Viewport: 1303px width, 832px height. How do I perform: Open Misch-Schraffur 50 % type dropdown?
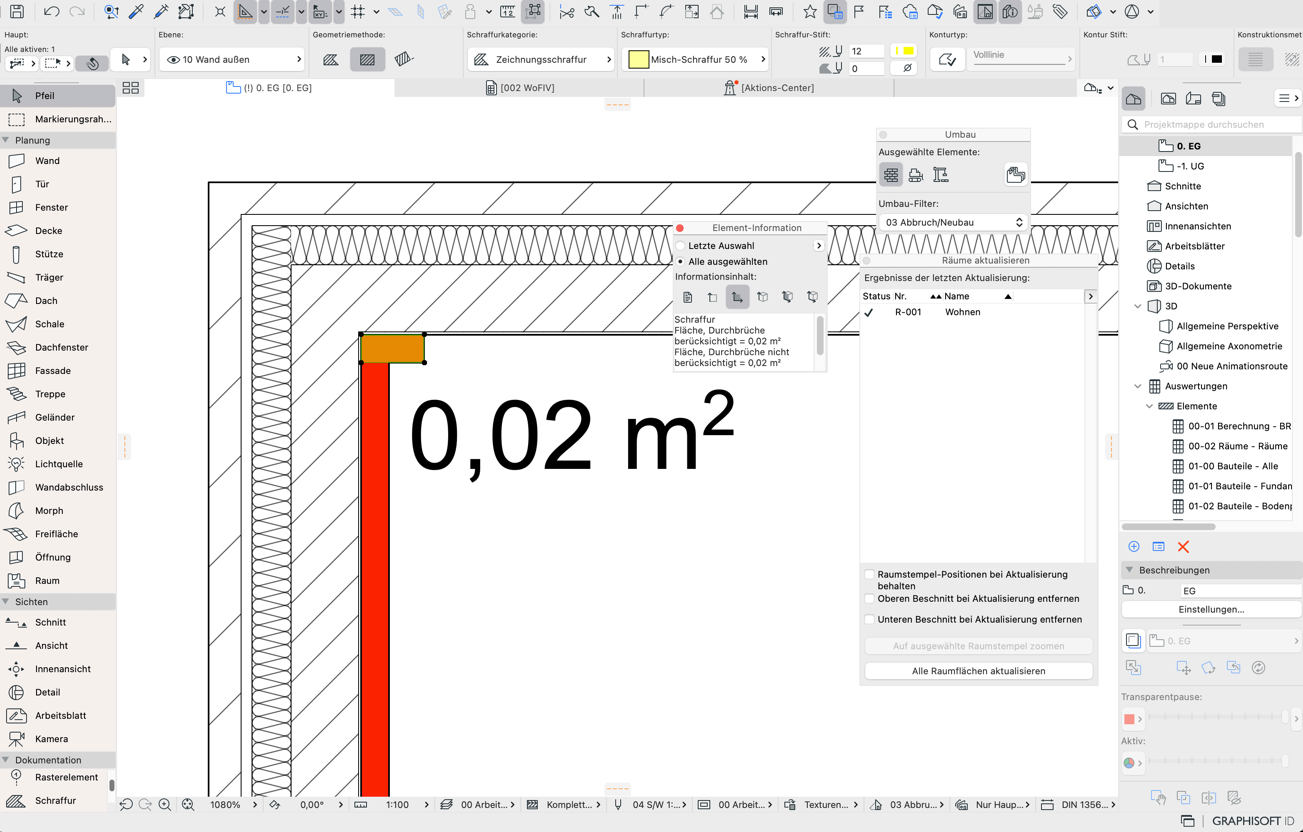click(x=695, y=60)
